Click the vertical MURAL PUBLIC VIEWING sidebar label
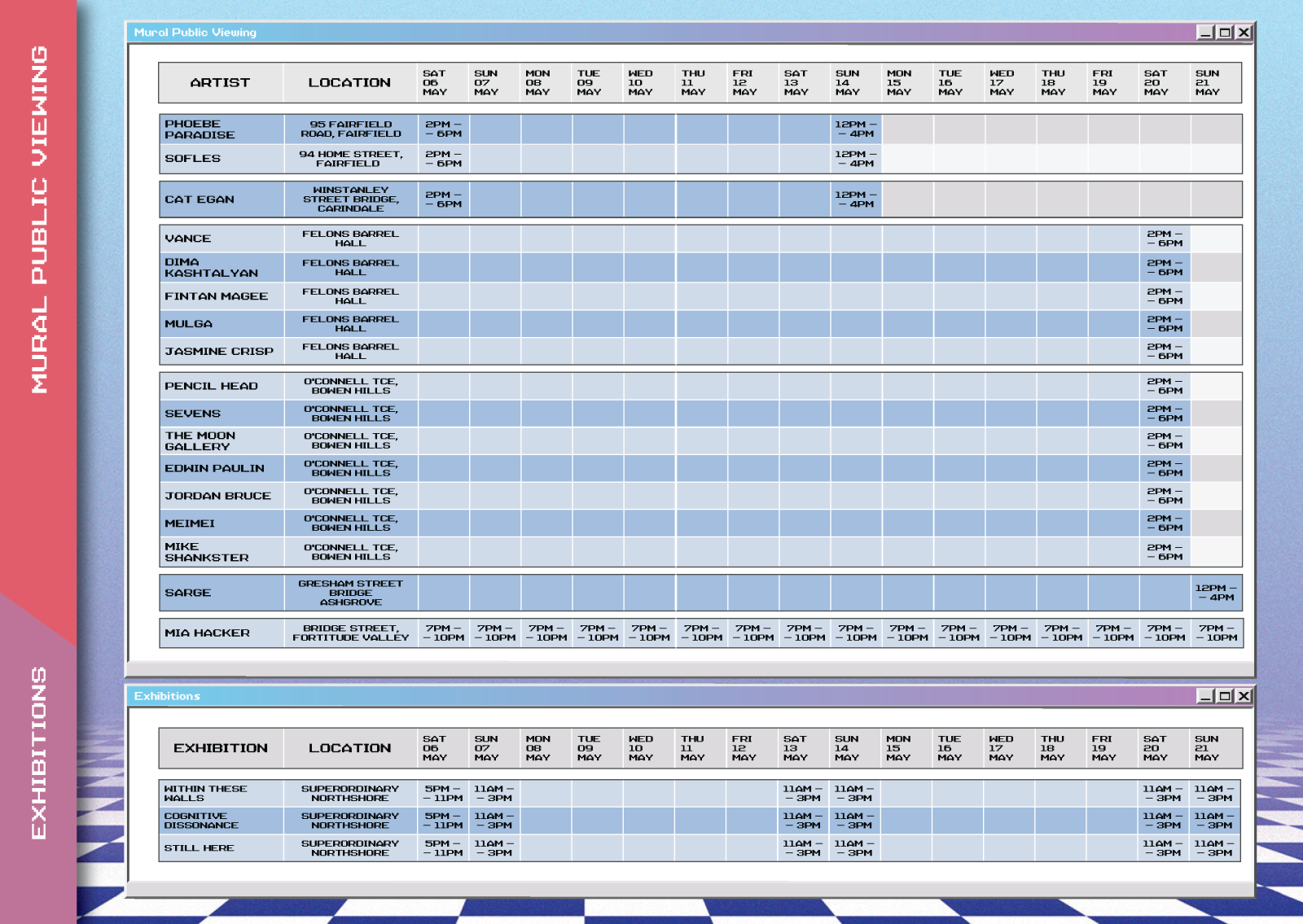 [x=38, y=220]
